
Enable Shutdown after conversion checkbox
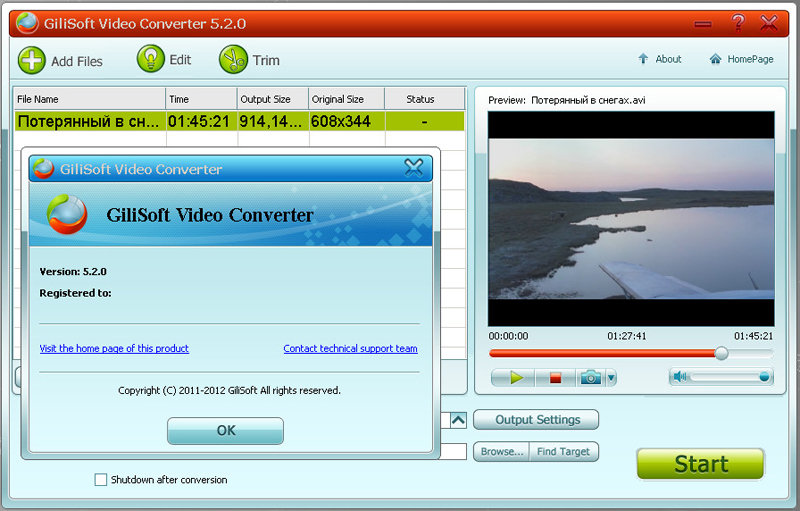[x=101, y=480]
